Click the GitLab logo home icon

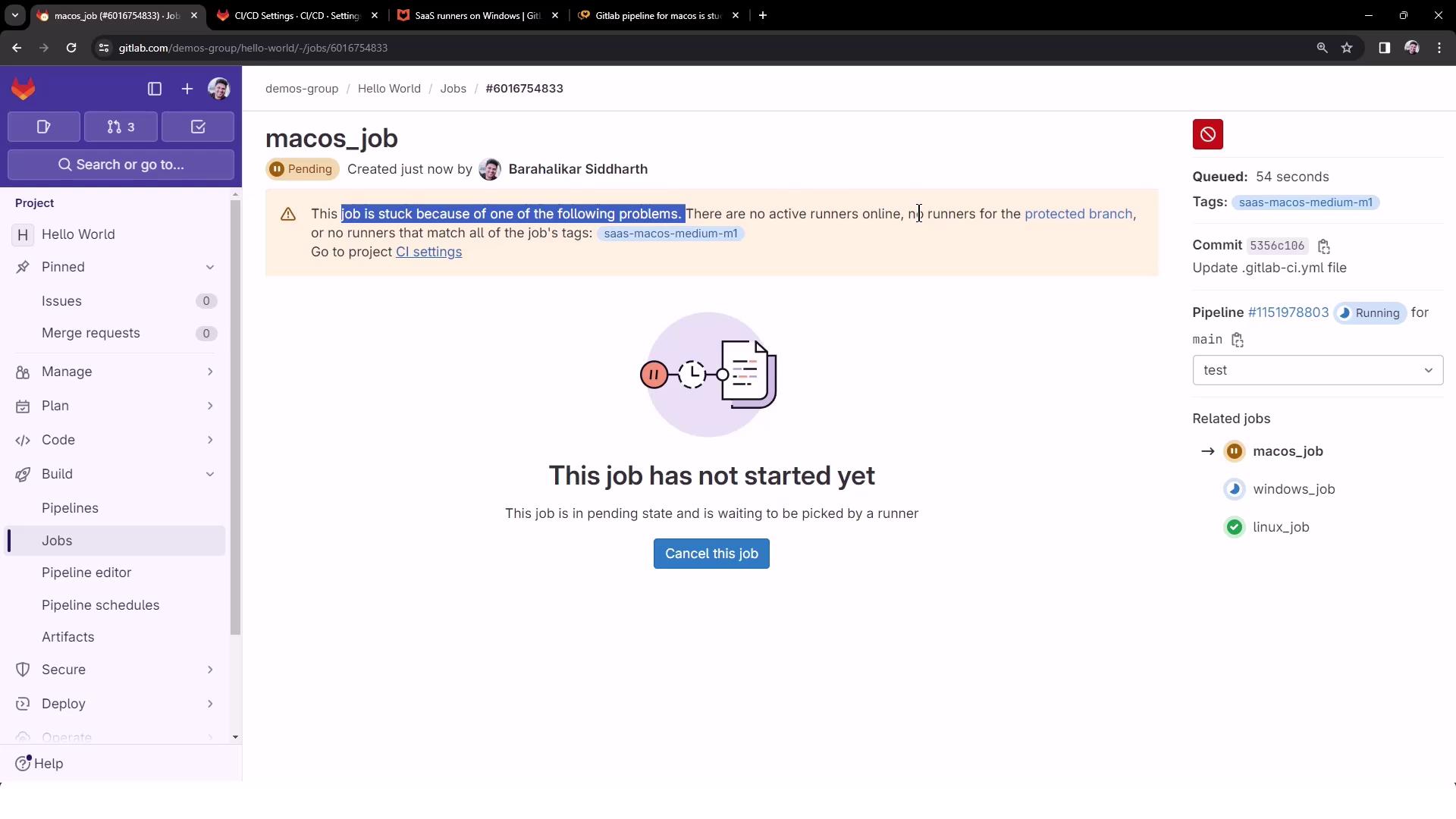pyautogui.click(x=24, y=89)
